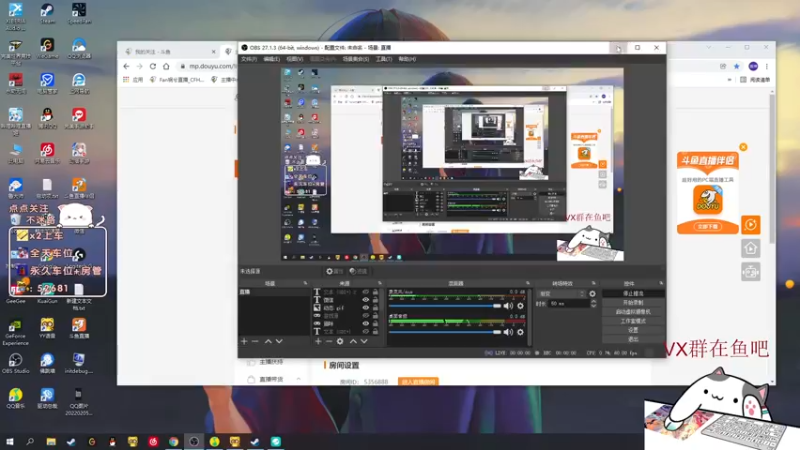
Task: Close the Douyu companion ad
Action: (x=743, y=147)
